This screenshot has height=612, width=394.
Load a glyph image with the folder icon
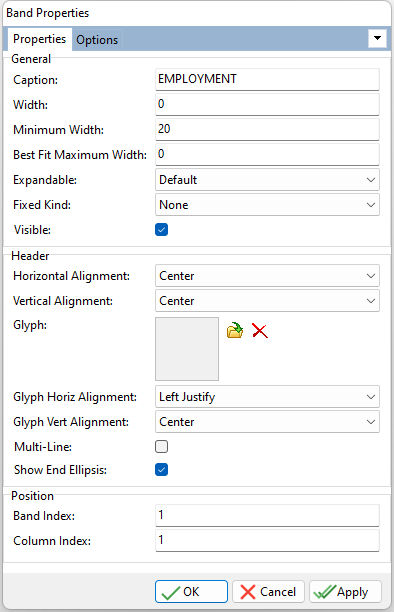(235, 331)
